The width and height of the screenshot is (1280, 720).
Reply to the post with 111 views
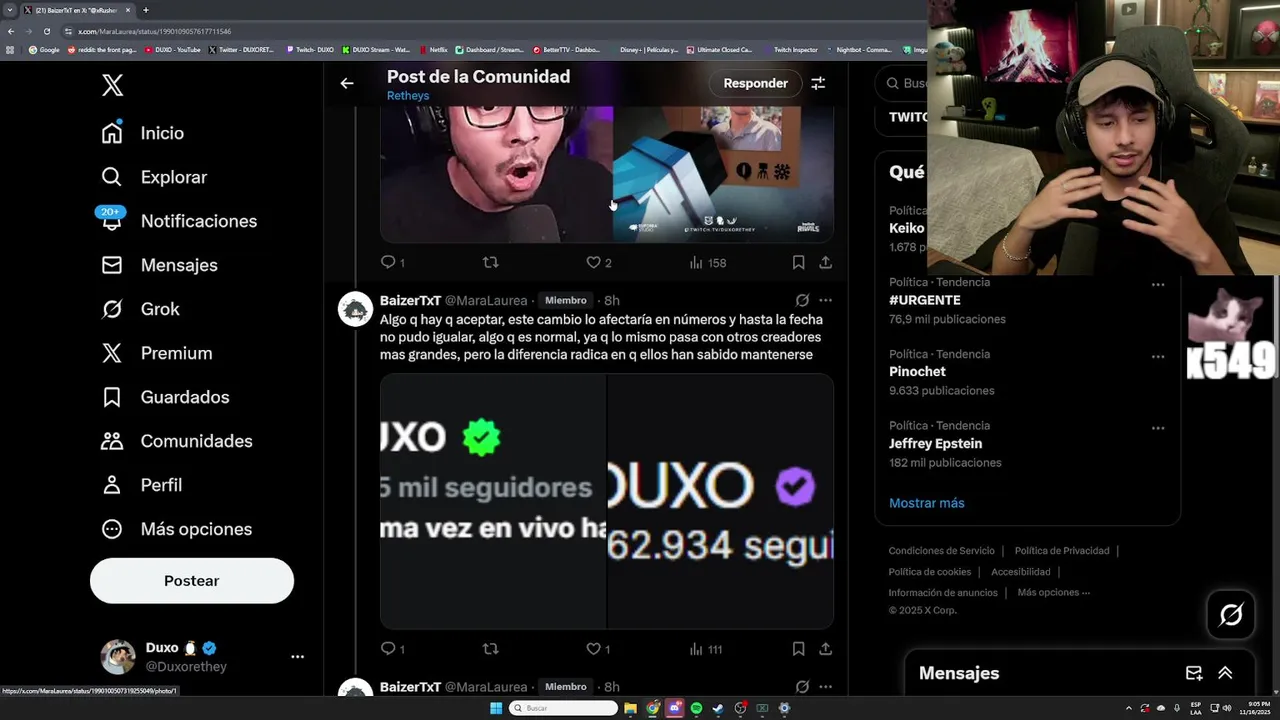pyautogui.click(x=392, y=649)
